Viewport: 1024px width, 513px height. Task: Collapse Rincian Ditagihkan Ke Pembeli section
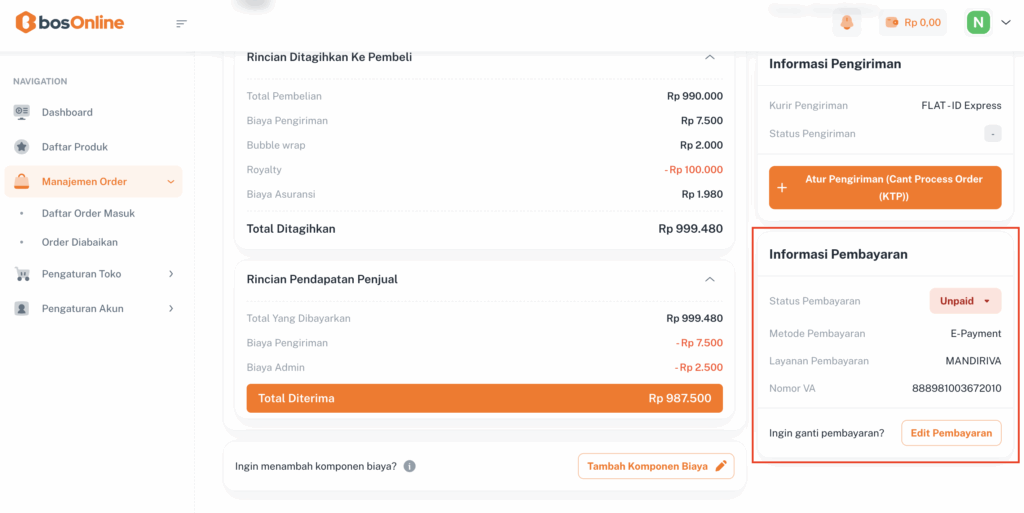(x=710, y=57)
